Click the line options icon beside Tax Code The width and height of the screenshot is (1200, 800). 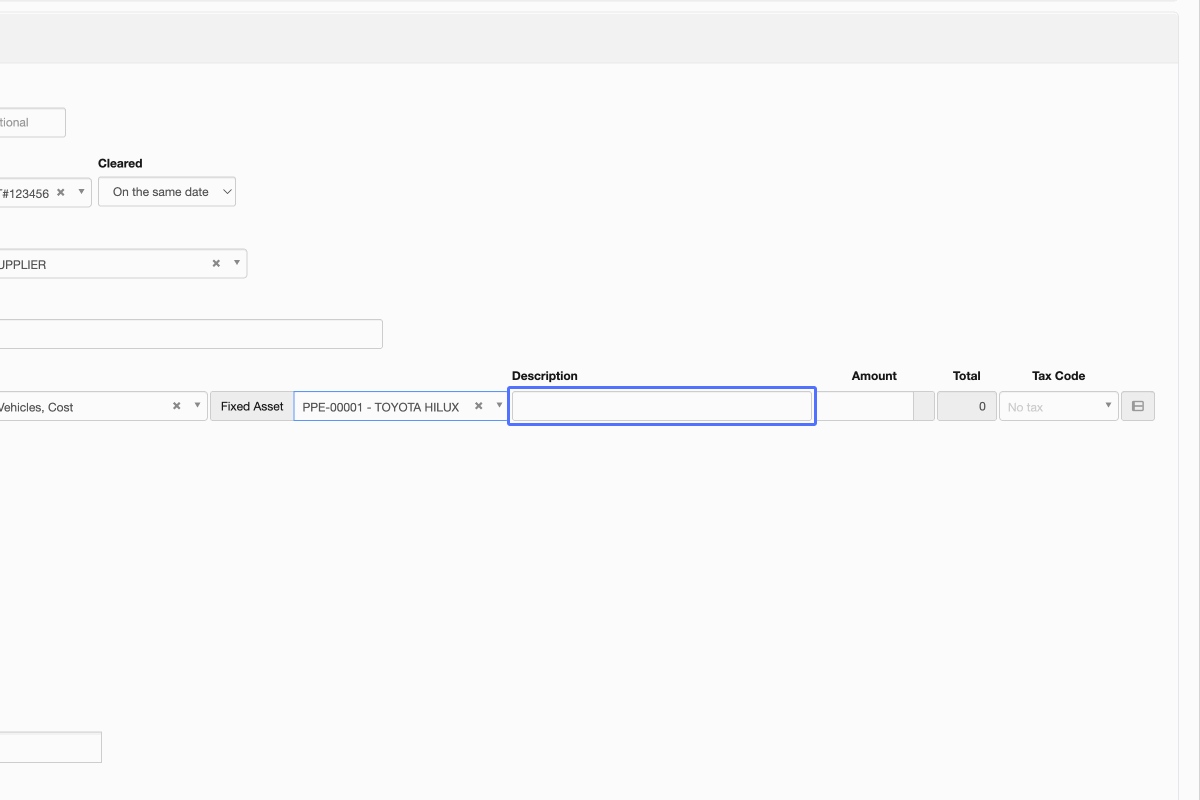[1138, 406]
